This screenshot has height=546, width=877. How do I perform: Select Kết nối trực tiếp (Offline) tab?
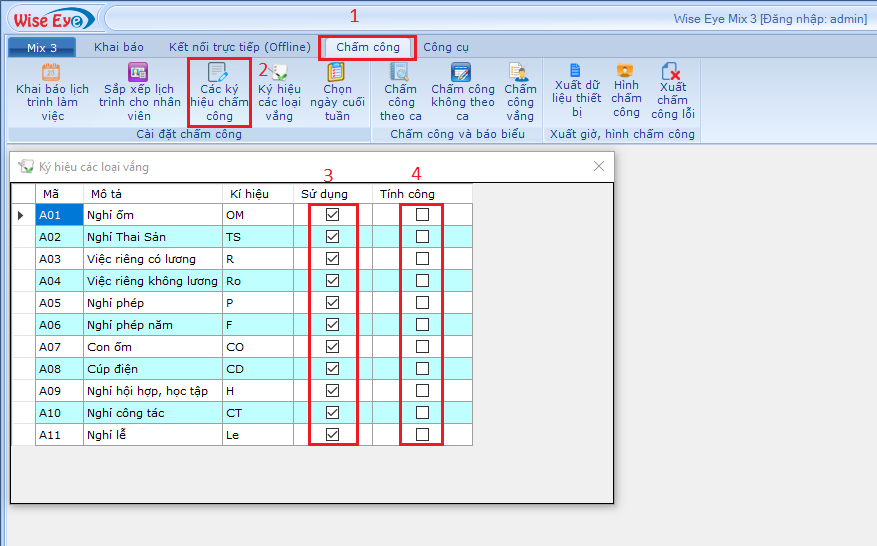[x=239, y=47]
